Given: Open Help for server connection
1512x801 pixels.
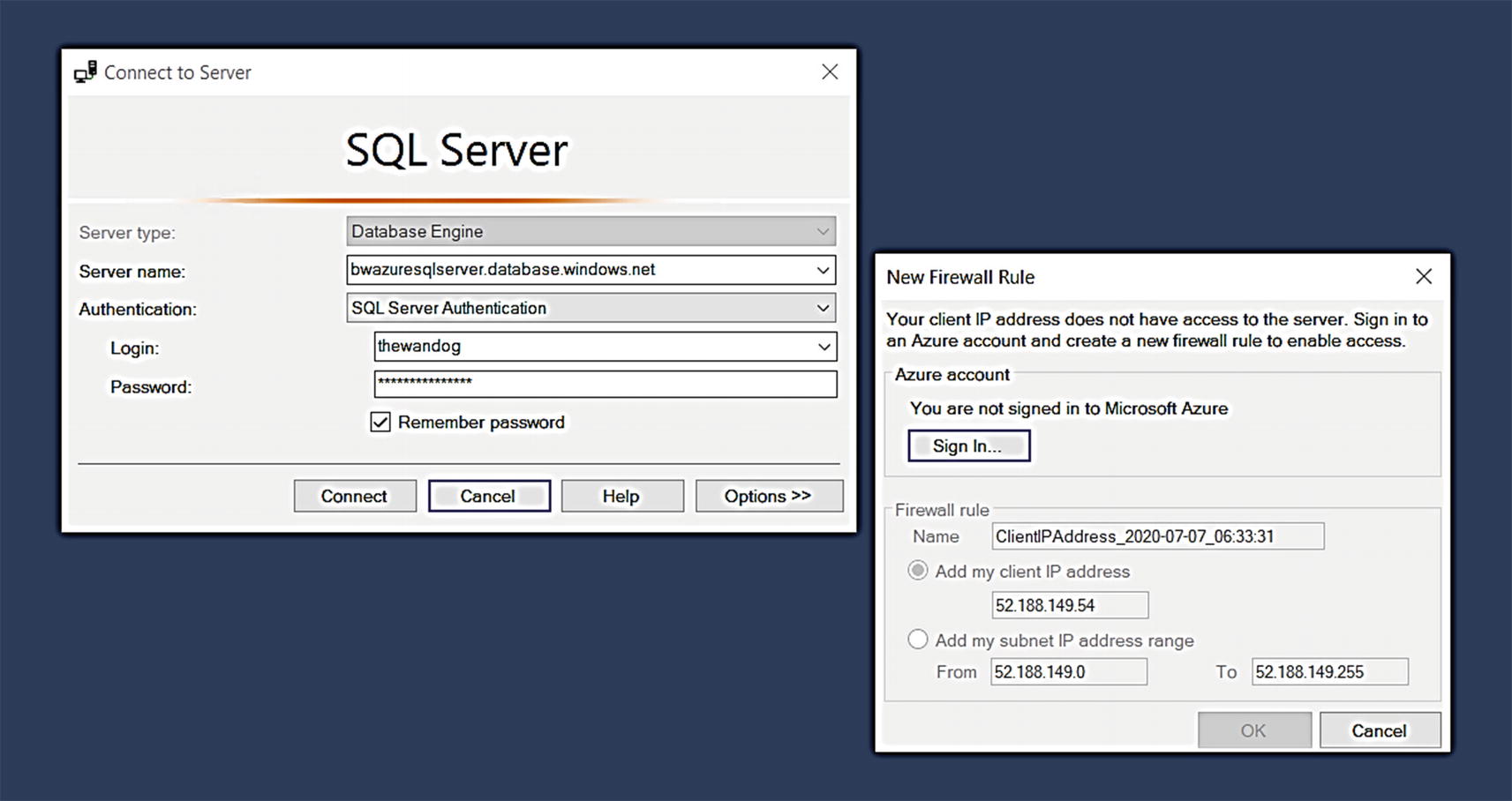Looking at the screenshot, I should [x=622, y=496].
